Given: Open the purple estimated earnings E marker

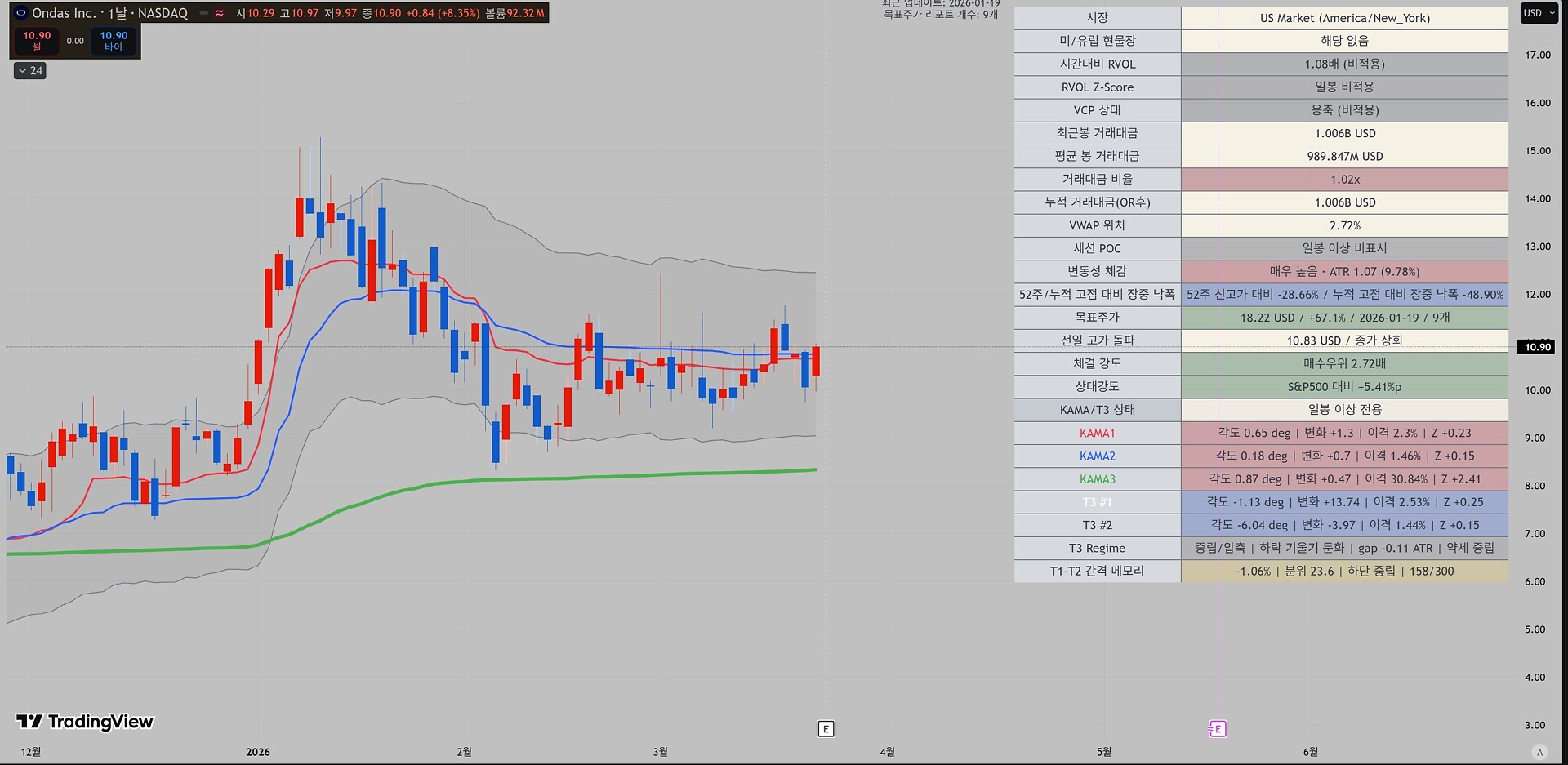Looking at the screenshot, I should tap(1218, 729).
